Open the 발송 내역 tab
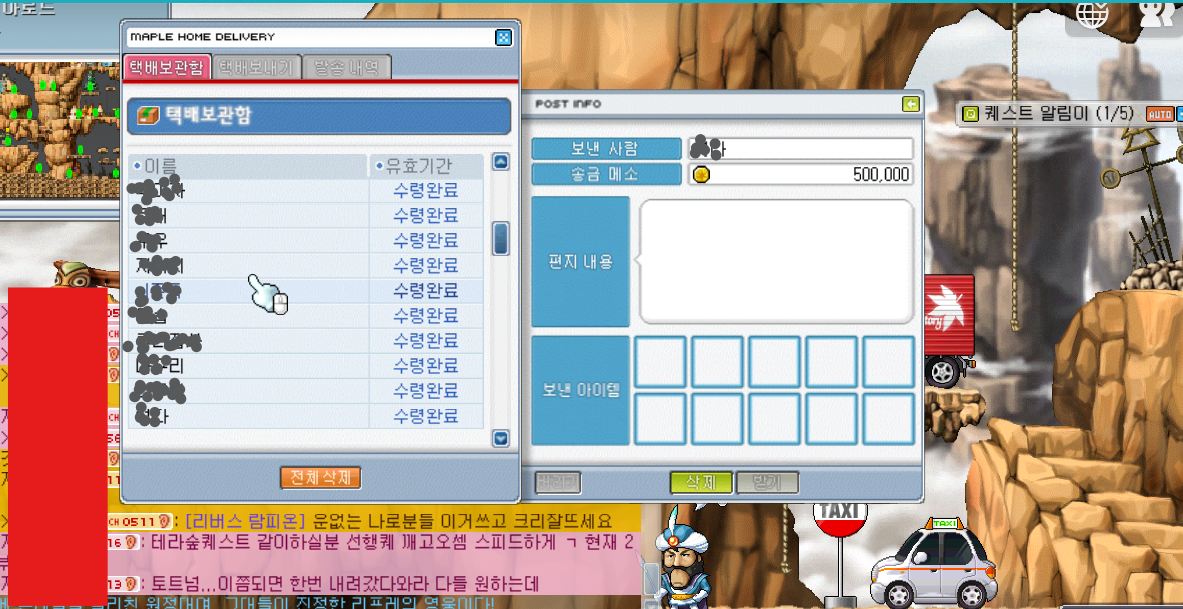The width and height of the screenshot is (1183, 609). [347, 67]
